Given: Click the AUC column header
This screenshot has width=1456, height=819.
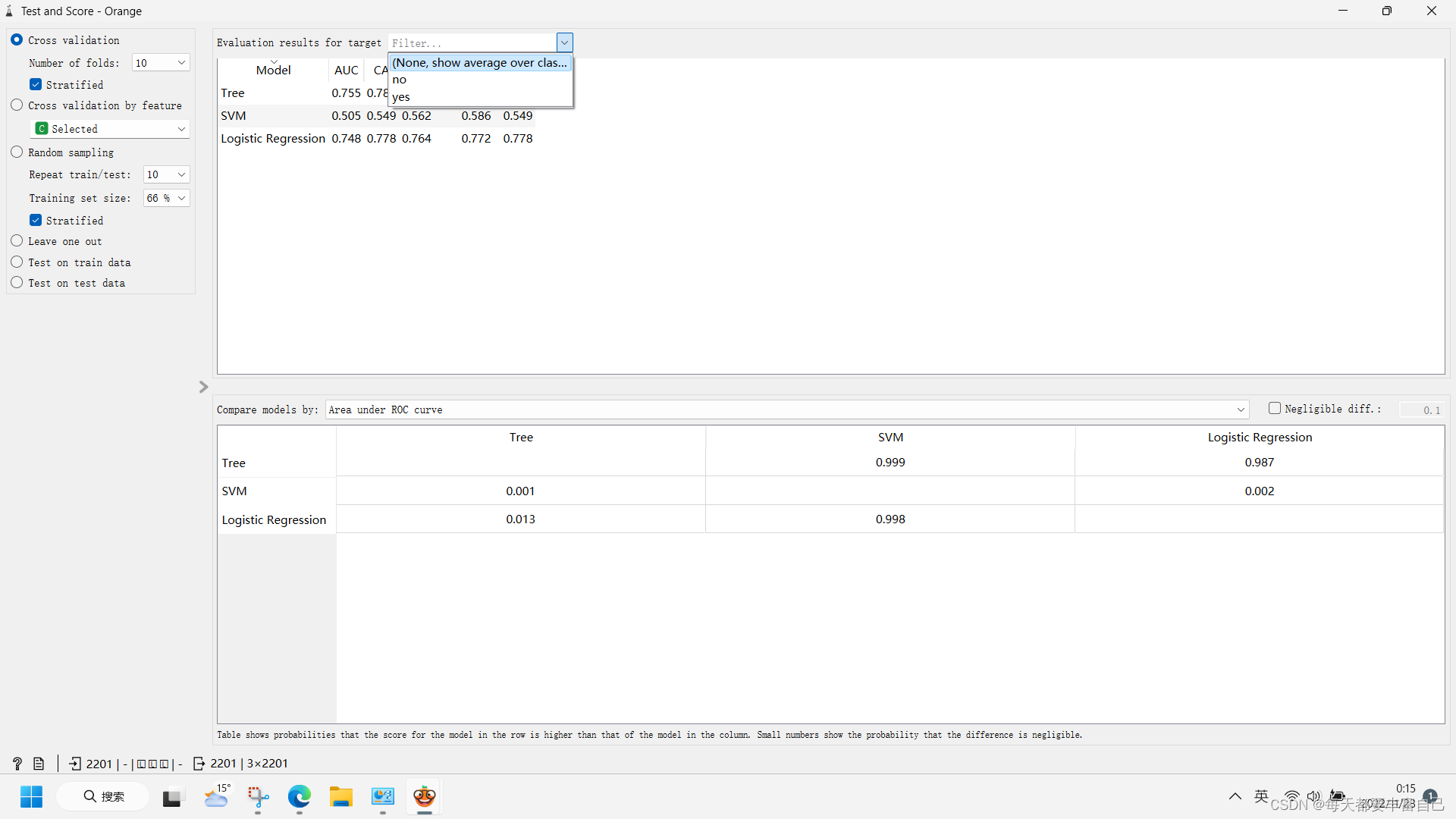Looking at the screenshot, I should (346, 71).
